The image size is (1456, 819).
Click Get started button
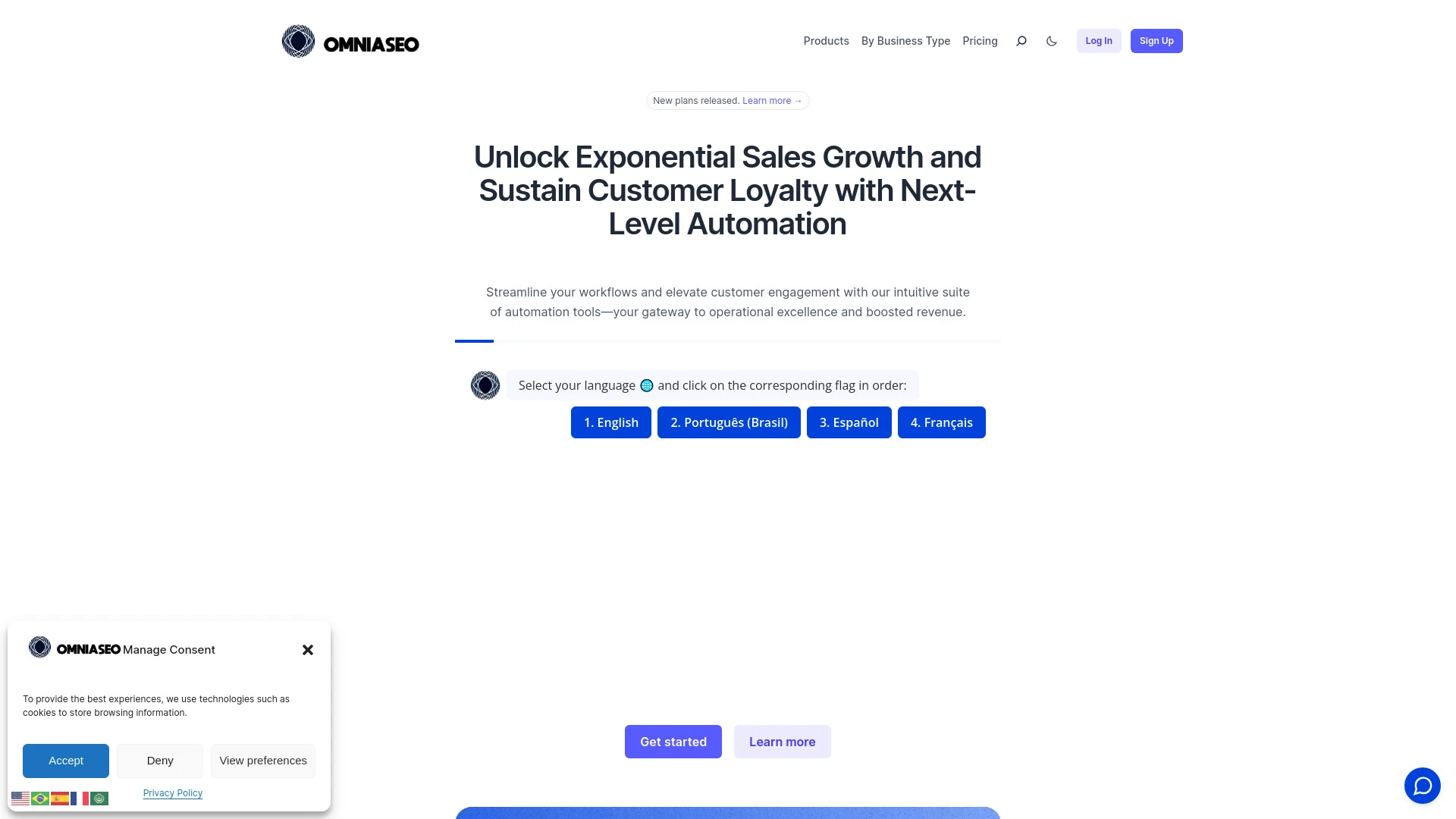pyautogui.click(x=673, y=741)
